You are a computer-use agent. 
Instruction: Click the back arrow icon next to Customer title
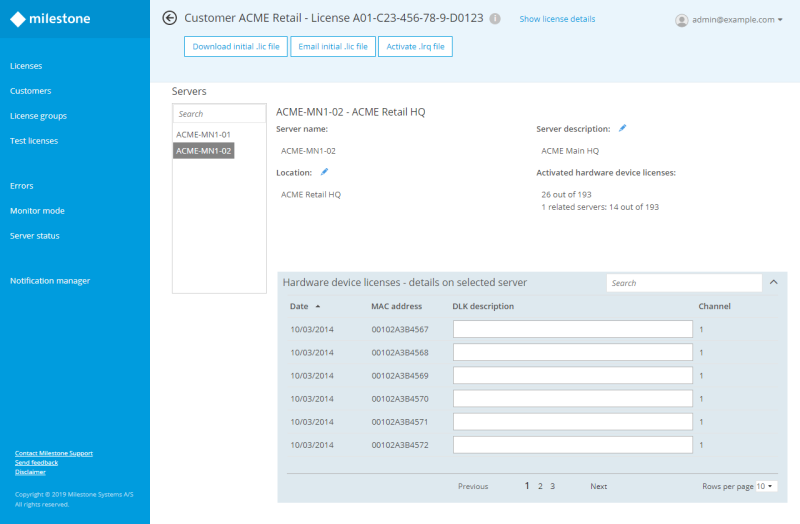pos(169,18)
